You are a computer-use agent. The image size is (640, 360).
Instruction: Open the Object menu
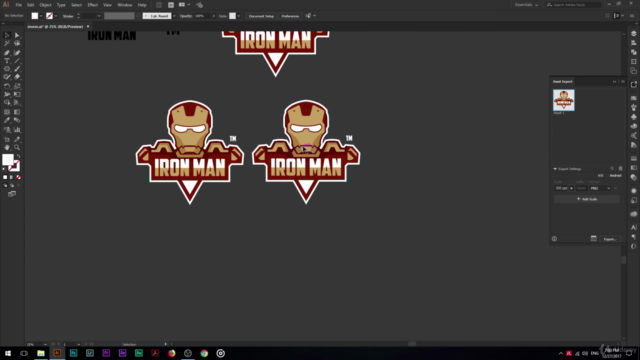coord(45,5)
